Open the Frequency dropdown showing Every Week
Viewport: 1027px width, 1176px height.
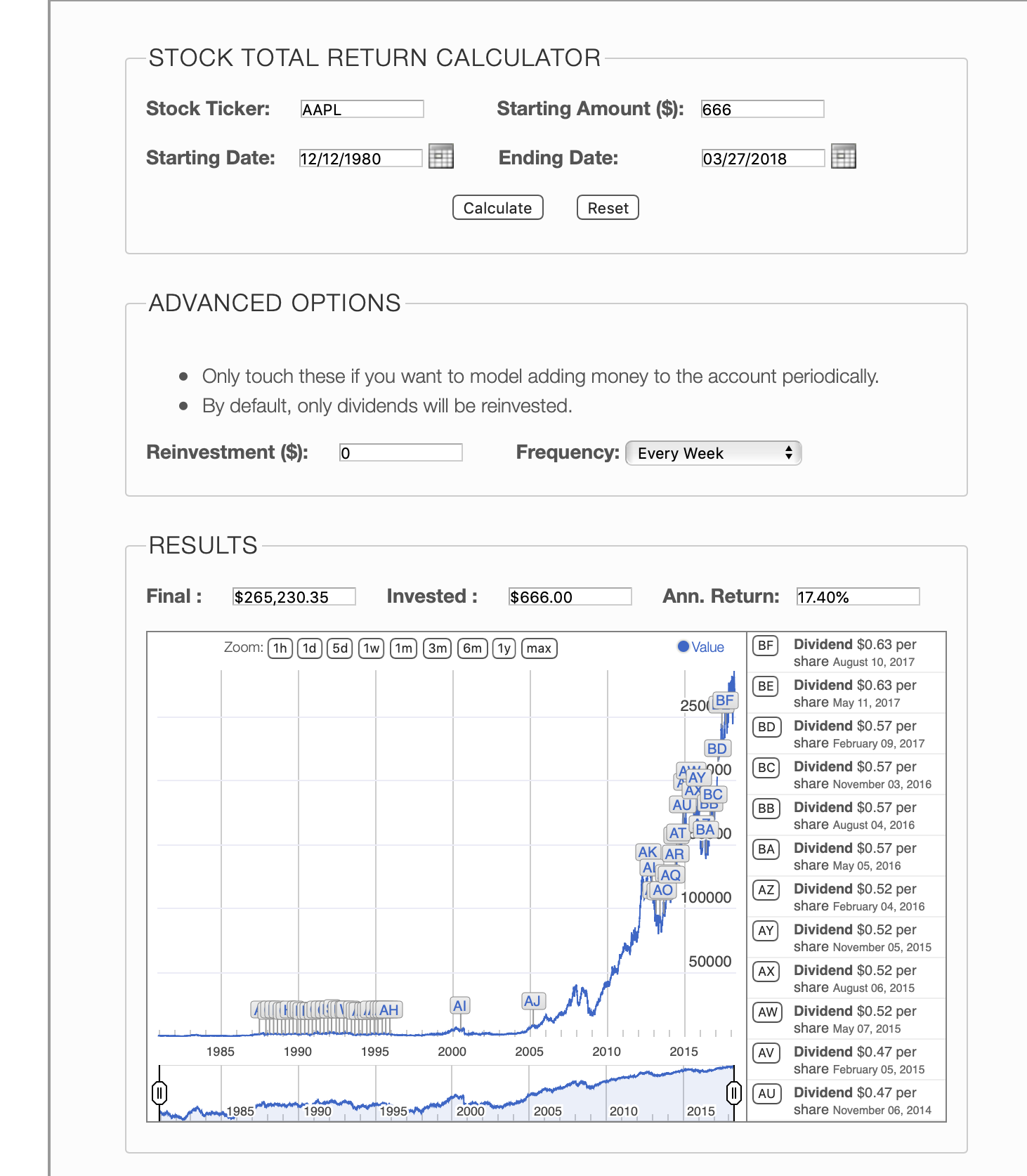713,453
